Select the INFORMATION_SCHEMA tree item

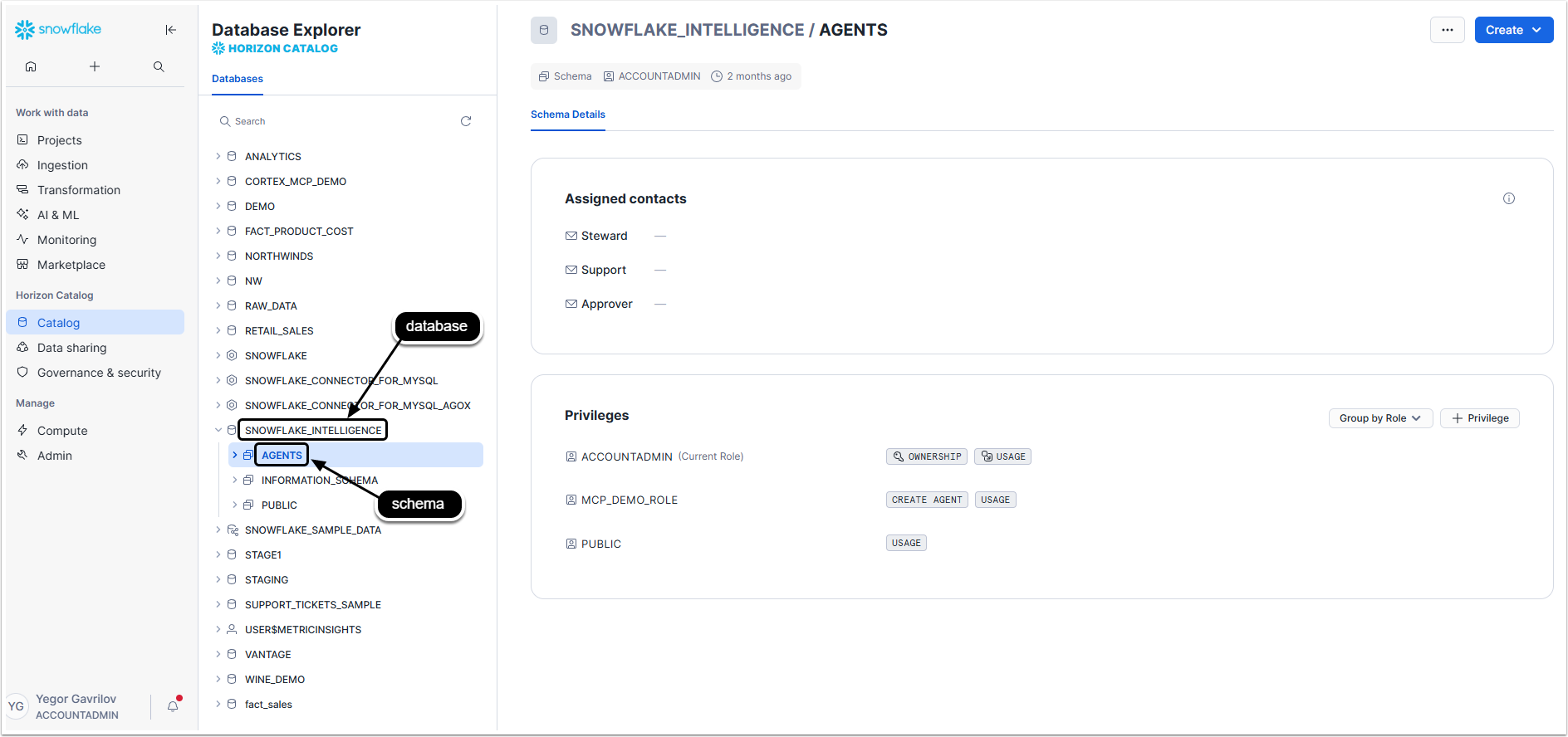[319, 480]
